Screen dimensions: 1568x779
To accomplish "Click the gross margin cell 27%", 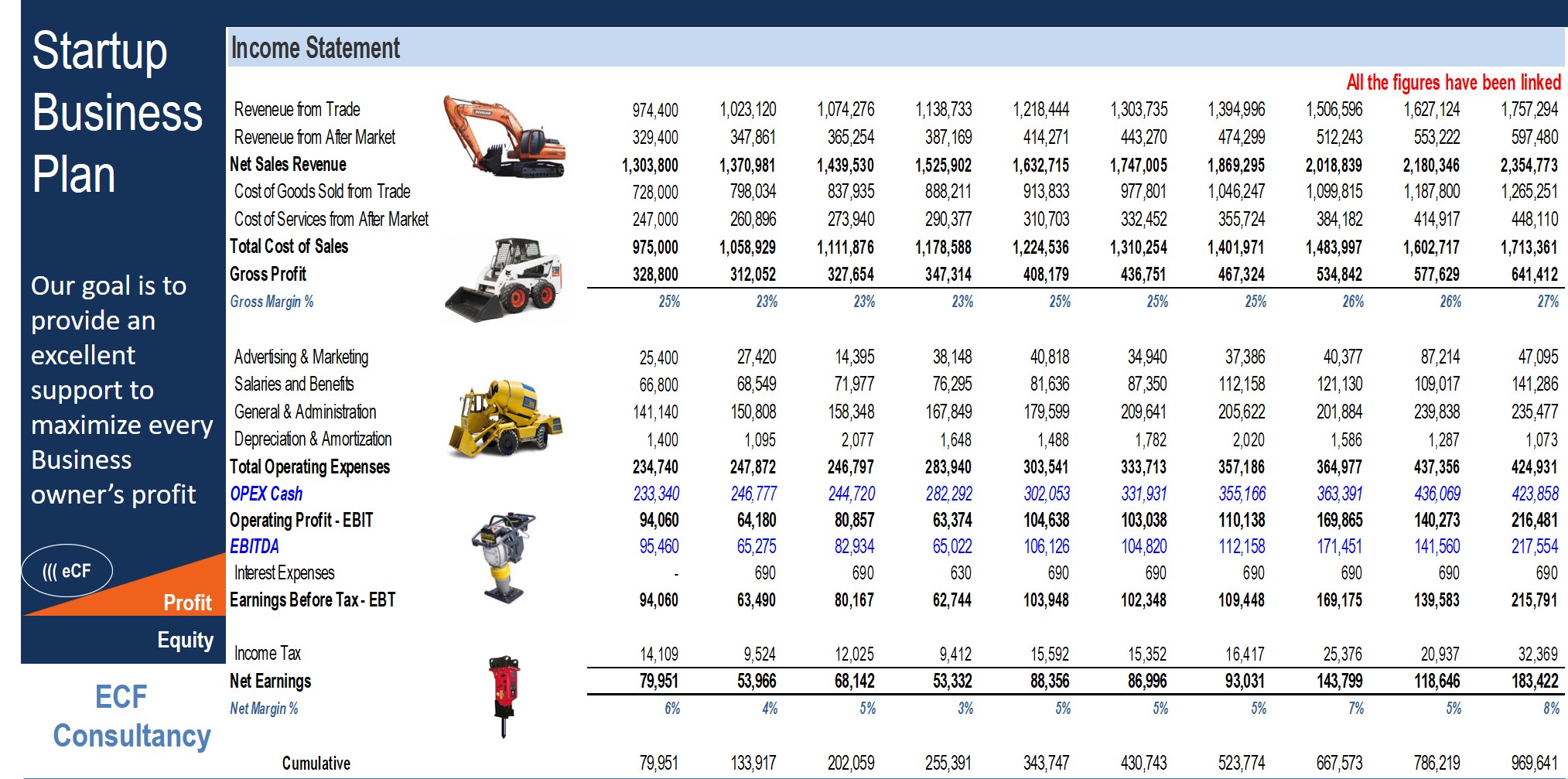I will click(1548, 302).
